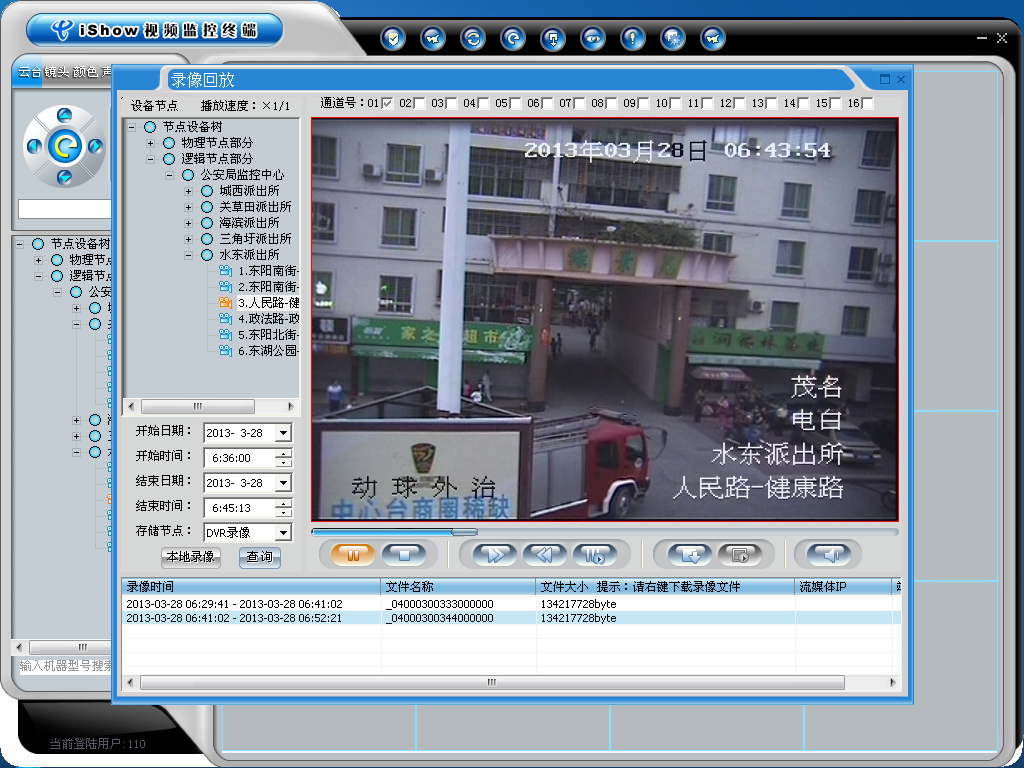Stop the video playback
Screen dimensions: 1024x768
[x=403, y=554]
